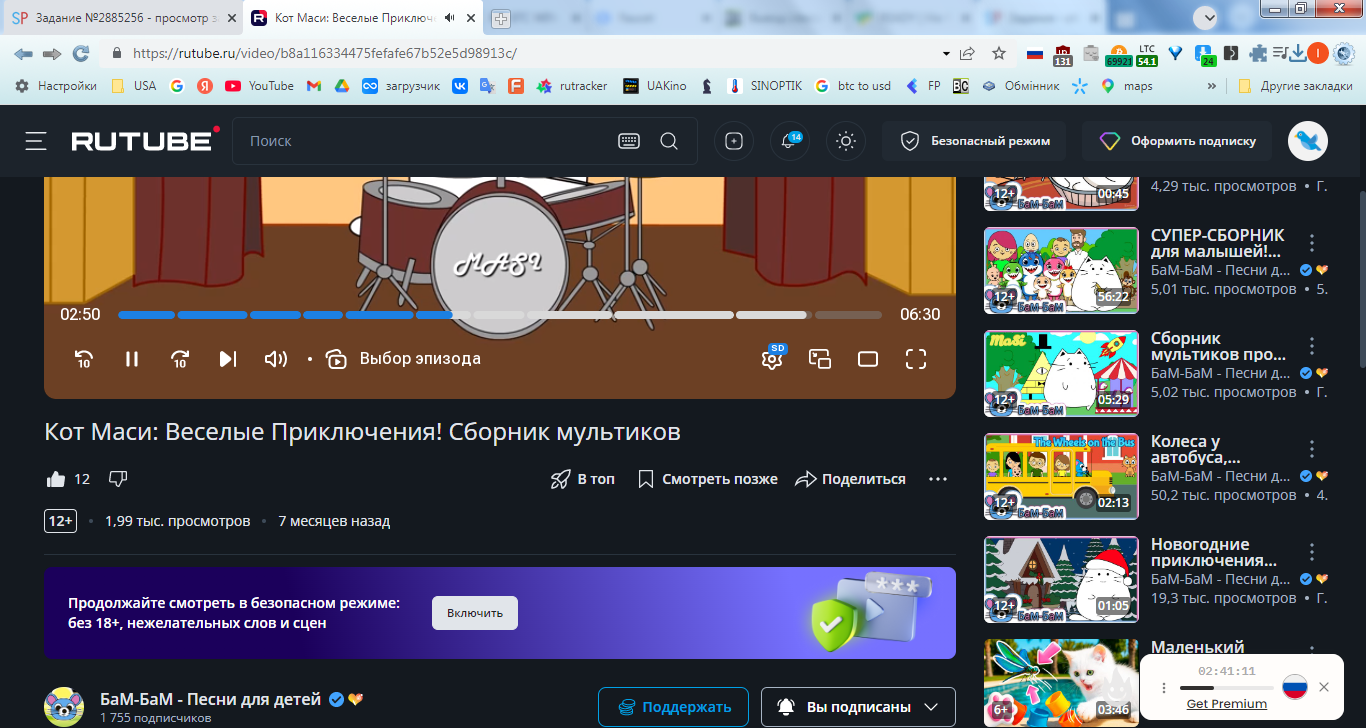Click Оформить подписку button
The image size is (1366, 728).
[x=1177, y=141]
